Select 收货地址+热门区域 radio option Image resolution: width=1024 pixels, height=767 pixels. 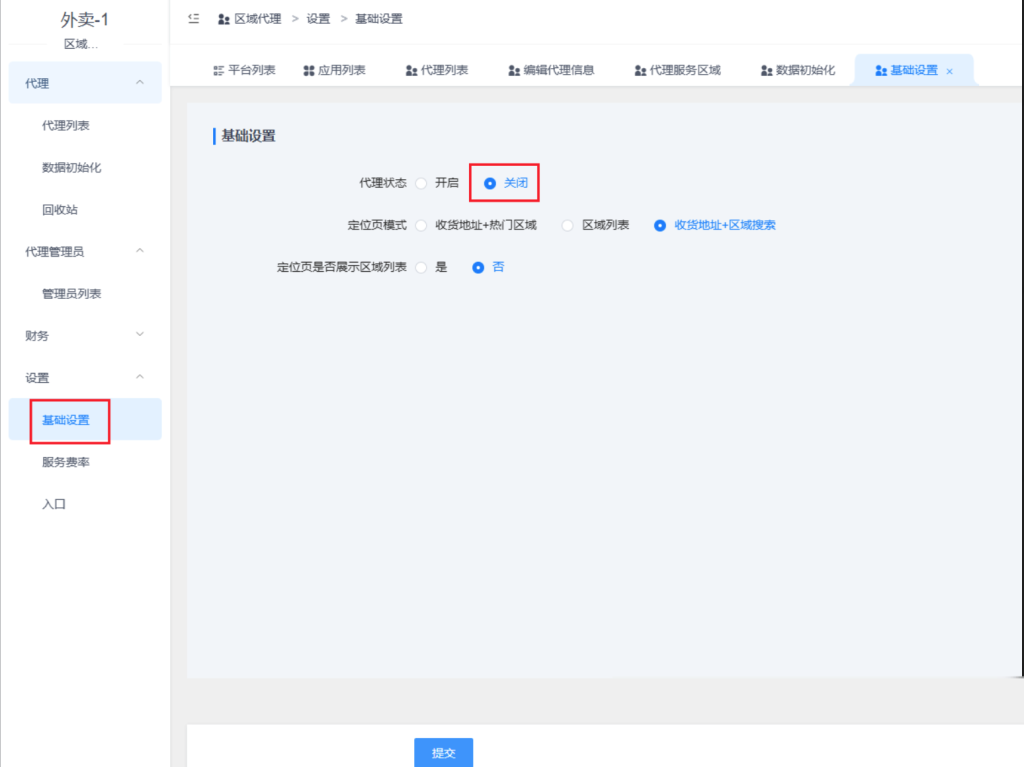coord(421,225)
